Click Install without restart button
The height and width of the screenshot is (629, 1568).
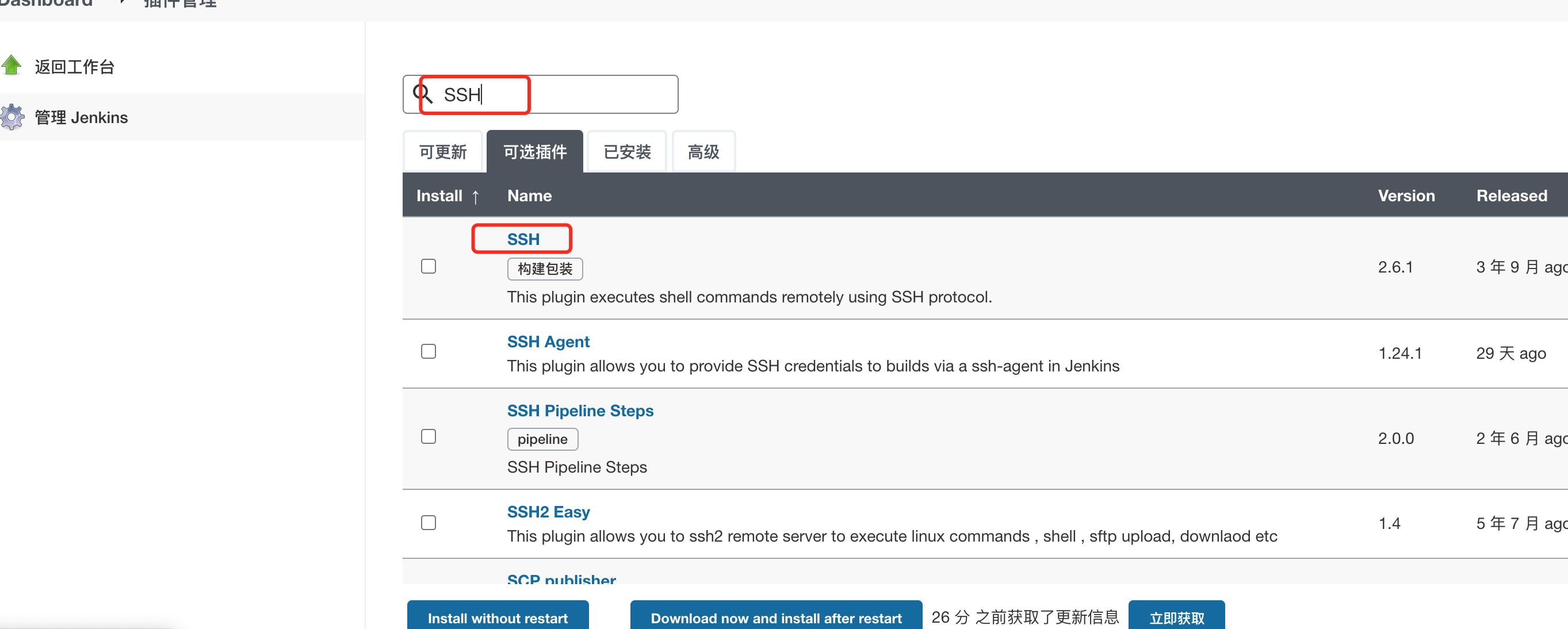tap(498, 617)
